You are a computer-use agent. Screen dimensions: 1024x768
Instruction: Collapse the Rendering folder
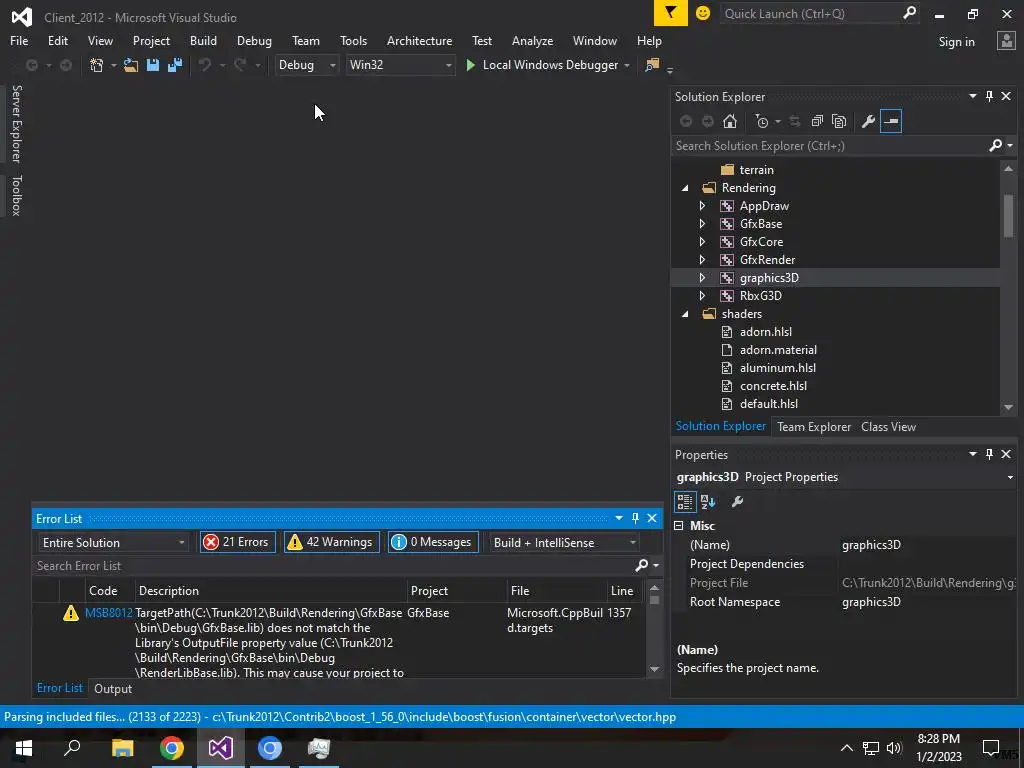pos(685,188)
